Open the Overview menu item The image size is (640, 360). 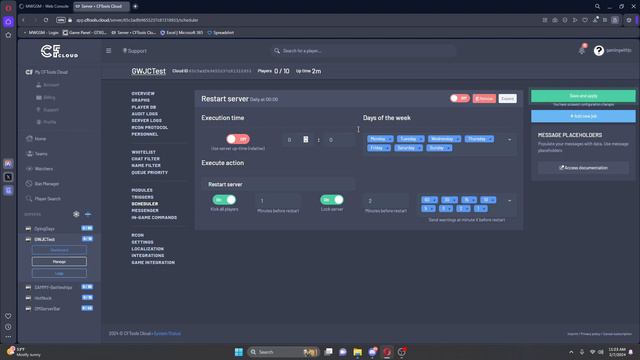point(143,93)
